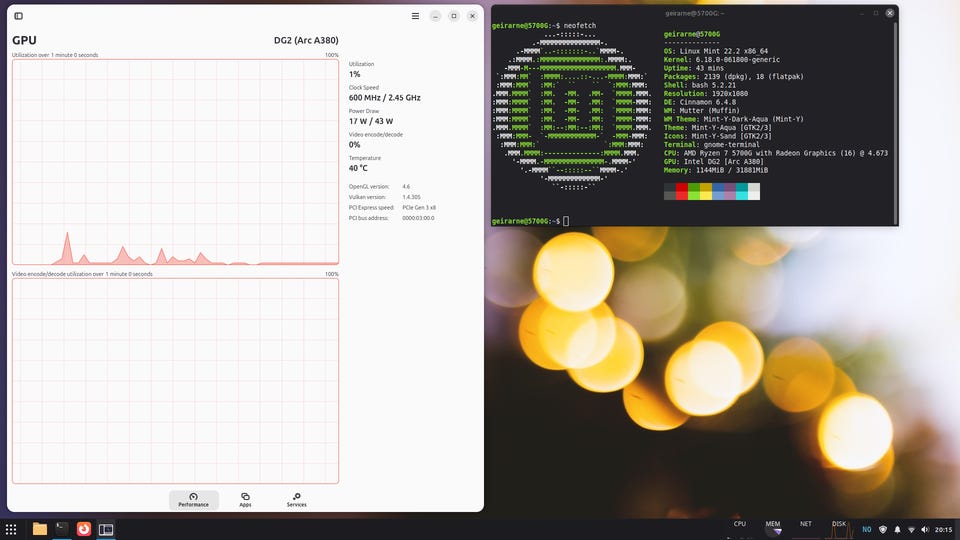Click the orange-red app icon in taskbar
The width and height of the screenshot is (960, 540).
(x=84, y=529)
